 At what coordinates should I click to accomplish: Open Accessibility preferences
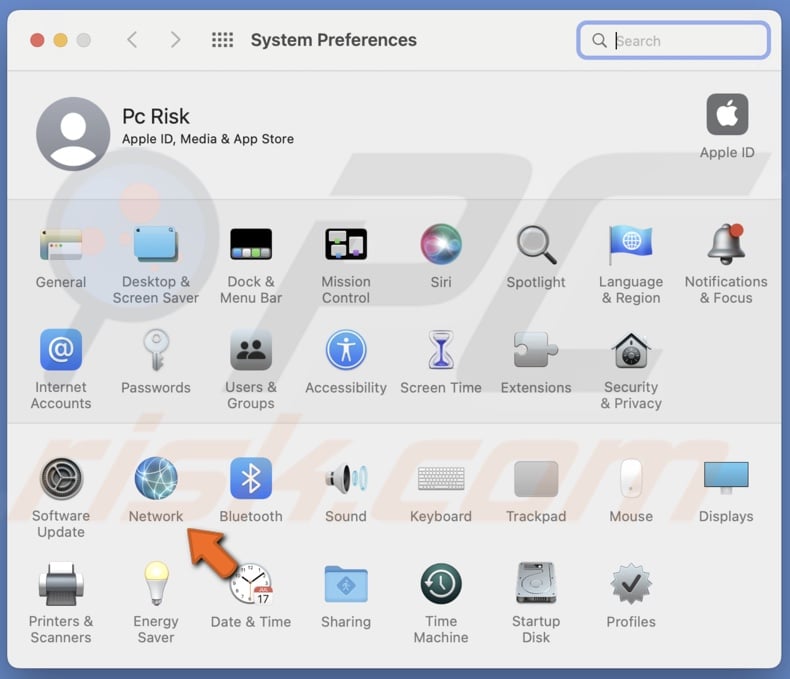tap(346, 352)
